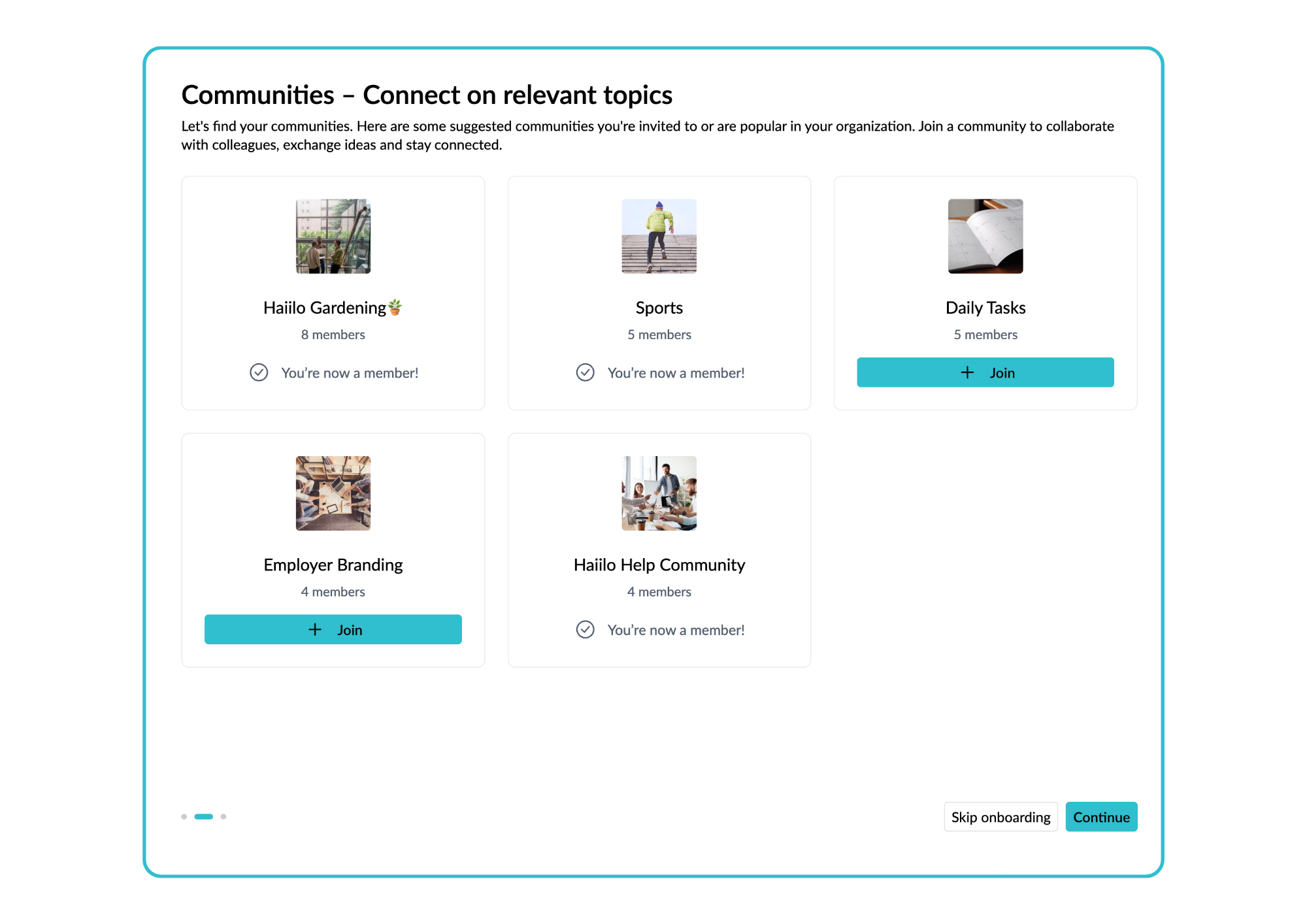Viewport: 1307px width, 924px height.
Task: Join the Daily Tasks community
Action: 985,372
